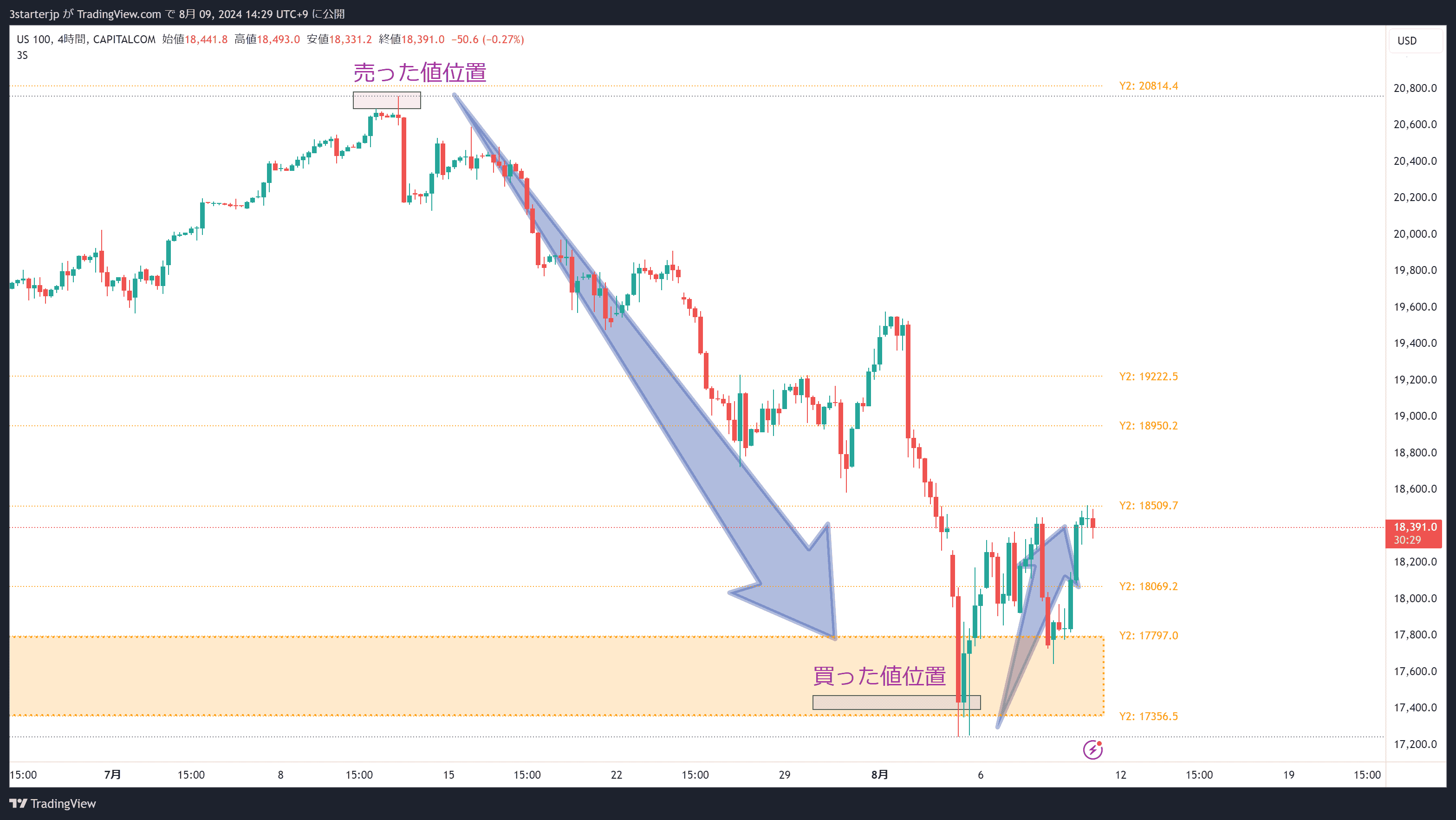The height and width of the screenshot is (820, 1456).
Task: Click the 7月 date label on time axis
Action: pos(112,775)
